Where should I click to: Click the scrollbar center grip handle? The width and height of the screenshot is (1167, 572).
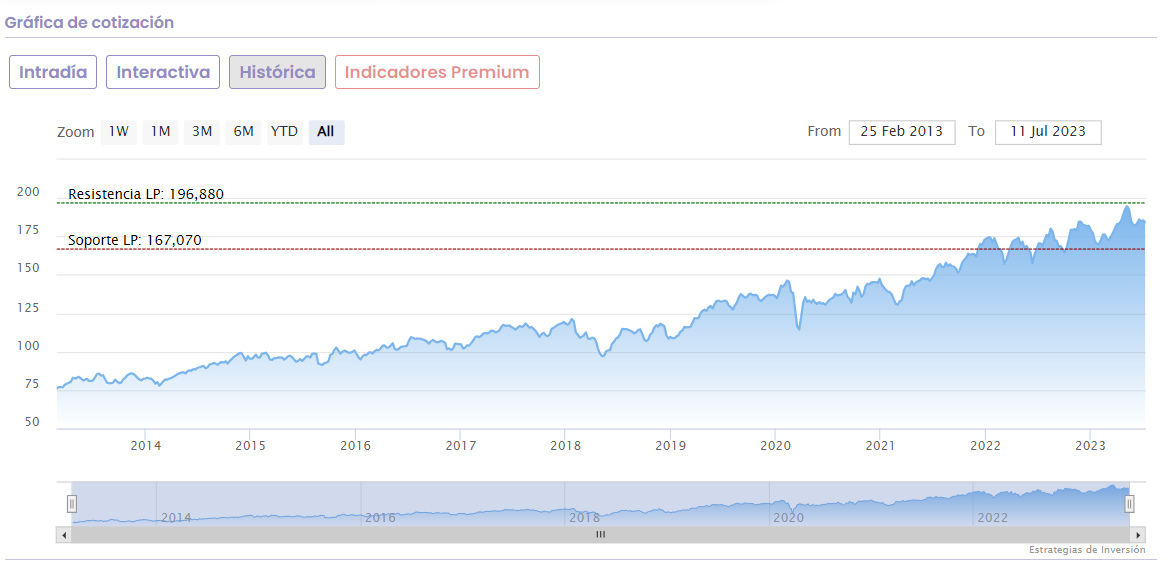click(x=601, y=535)
